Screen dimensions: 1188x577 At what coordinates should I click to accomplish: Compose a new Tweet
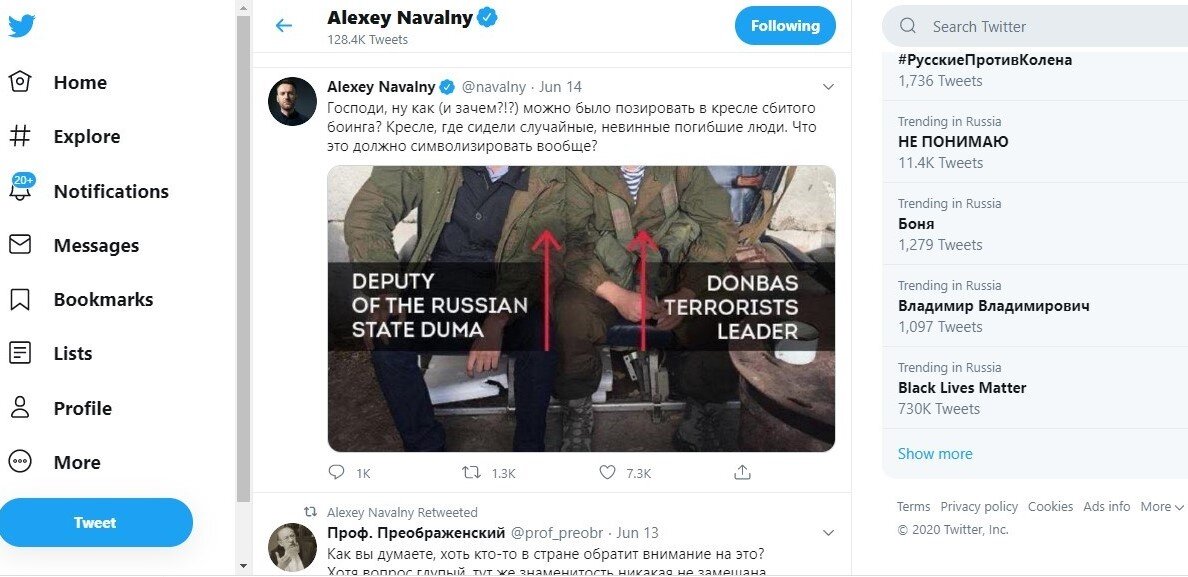(96, 522)
